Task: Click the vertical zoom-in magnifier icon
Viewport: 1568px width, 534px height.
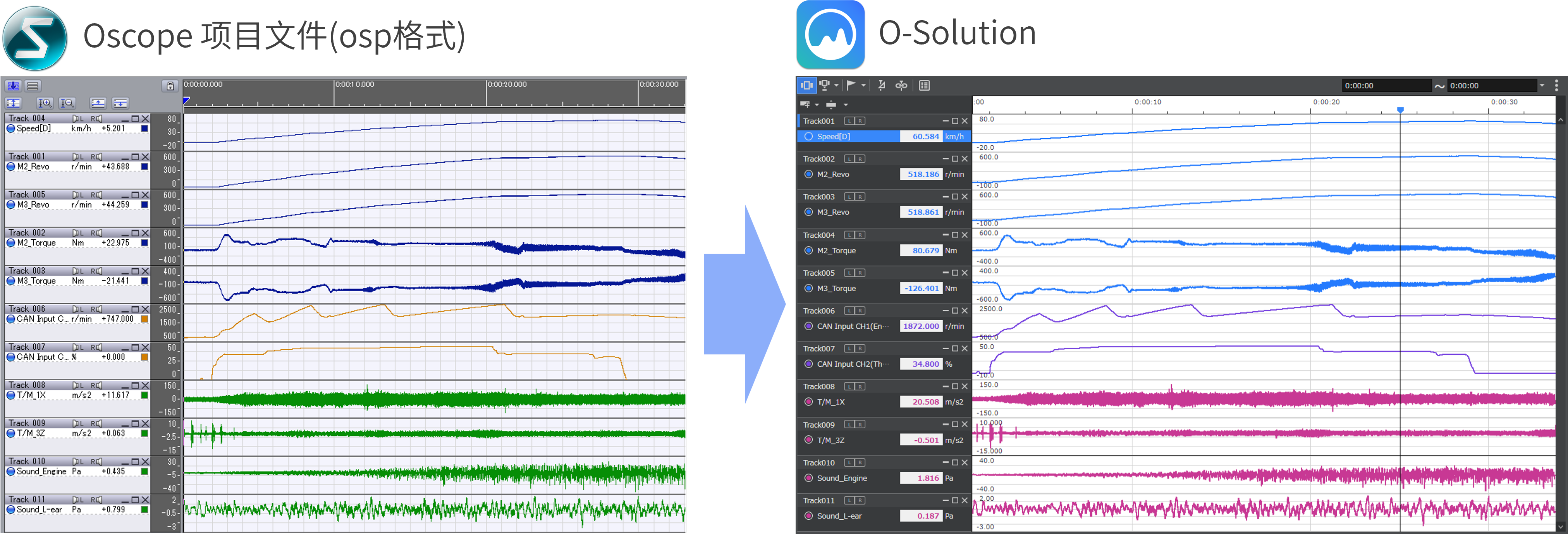Action: [x=45, y=103]
